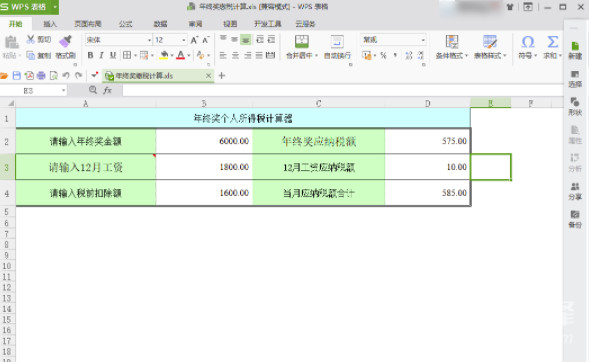Toggle align text left
The width and height of the screenshot is (589, 362).
click(223, 56)
